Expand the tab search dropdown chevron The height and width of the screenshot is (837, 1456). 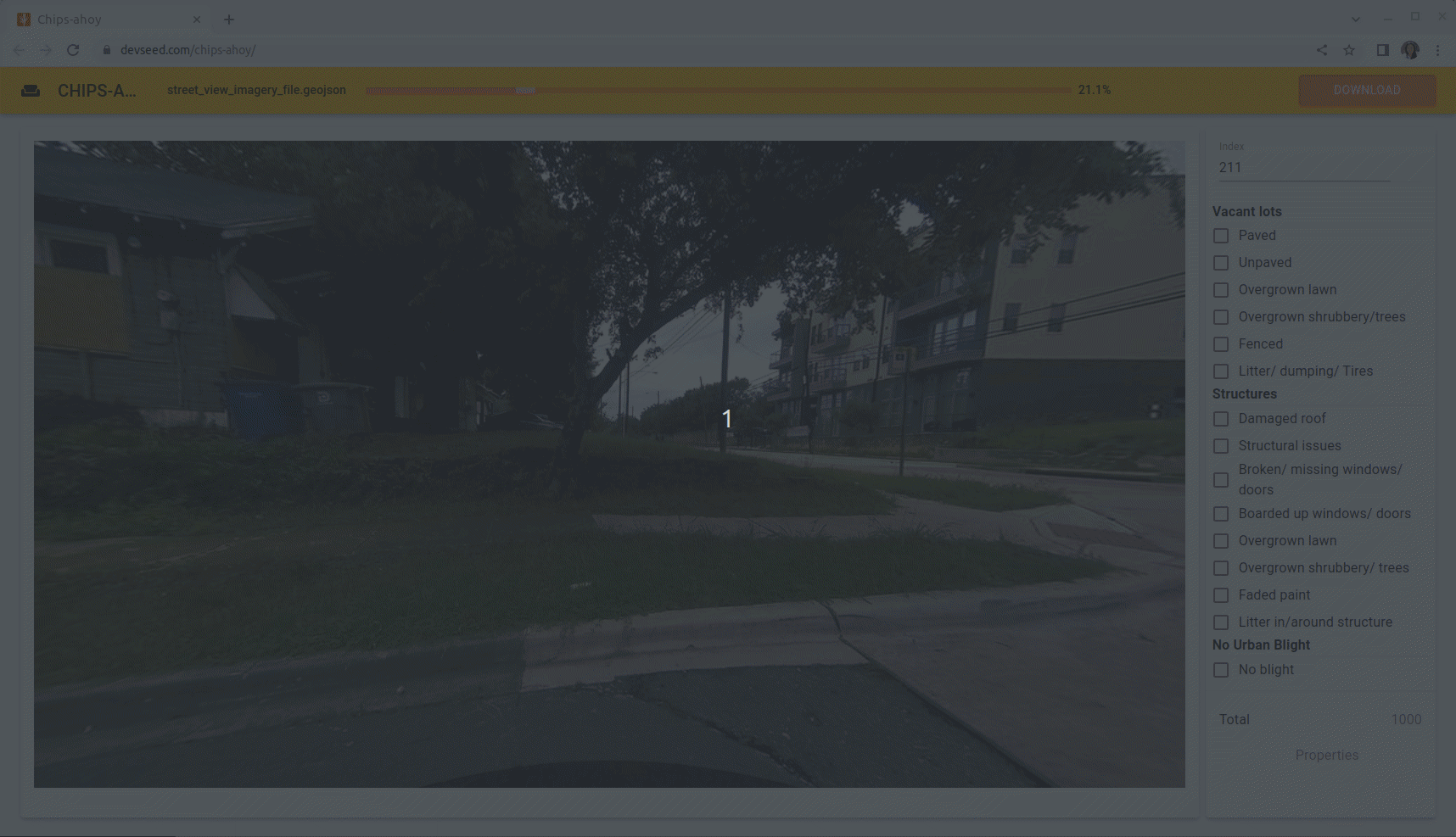click(1355, 20)
